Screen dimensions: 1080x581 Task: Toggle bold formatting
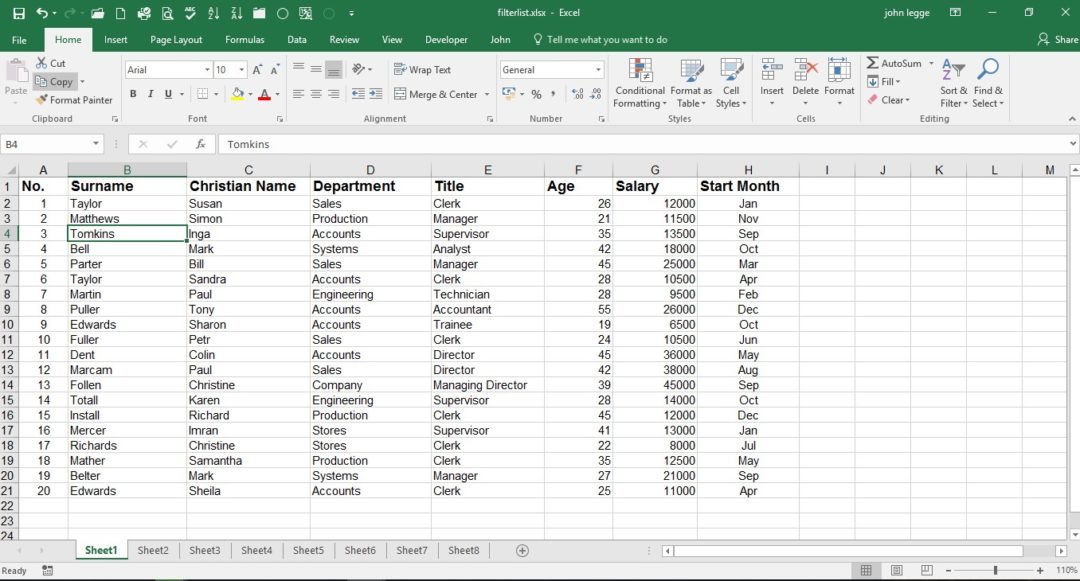click(x=133, y=94)
